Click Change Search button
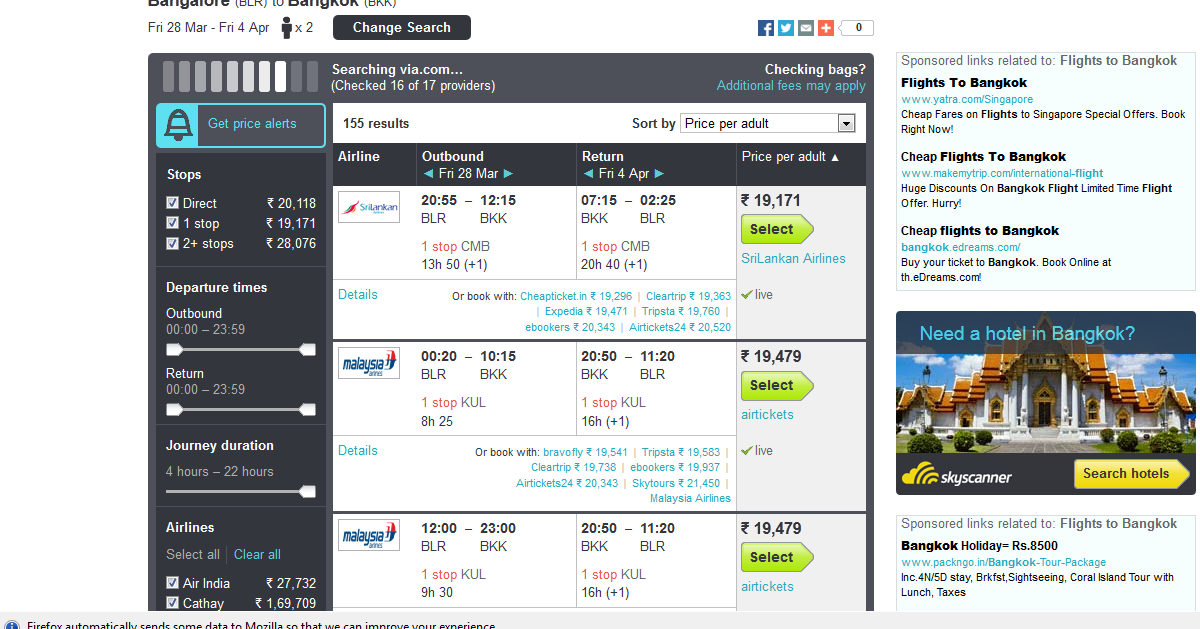Screen dimensions: 1200x629 pos(402,28)
